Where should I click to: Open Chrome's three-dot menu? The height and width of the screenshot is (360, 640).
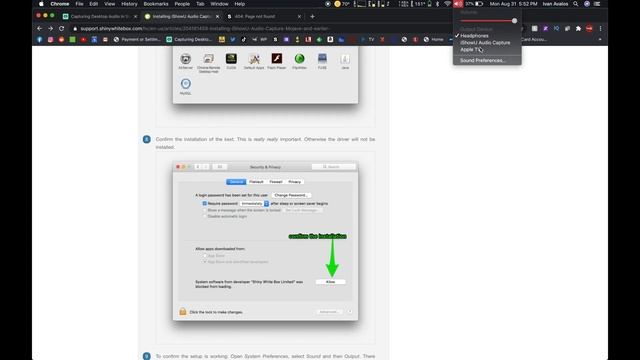[600, 29]
